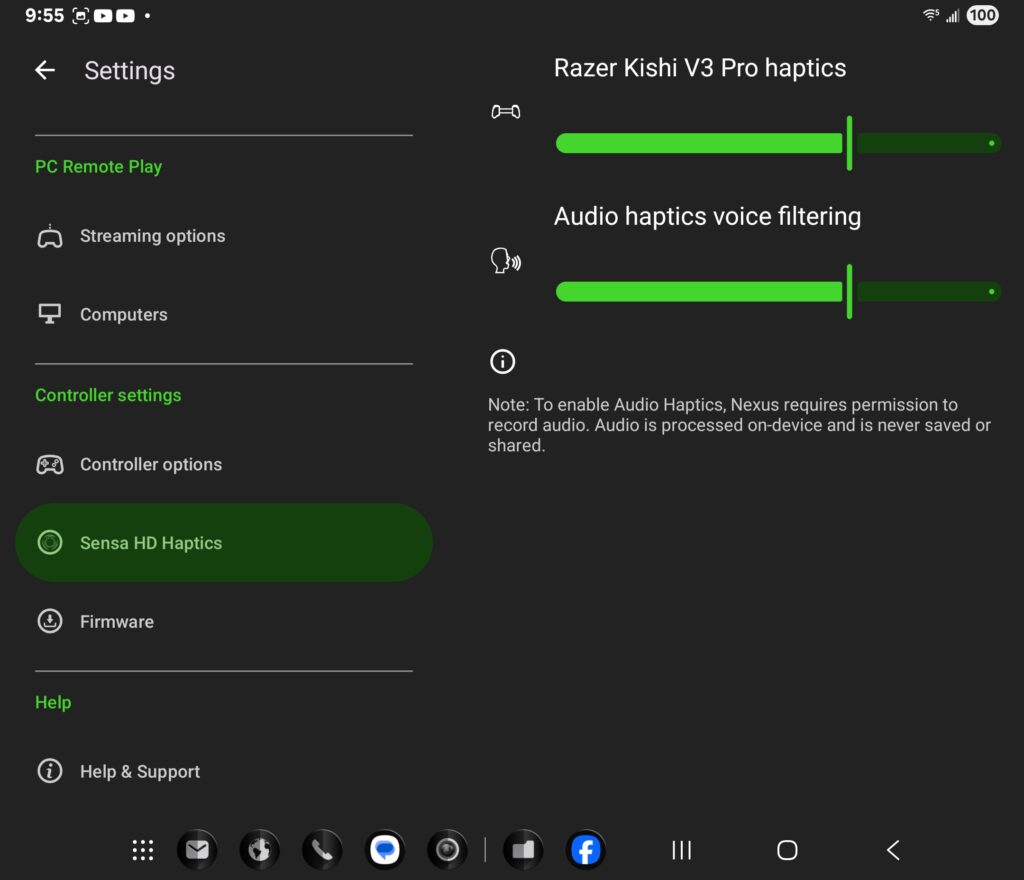Open Streaming options menu item
The width and height of the screenshot is (1024, 880).
coord(223,236)
